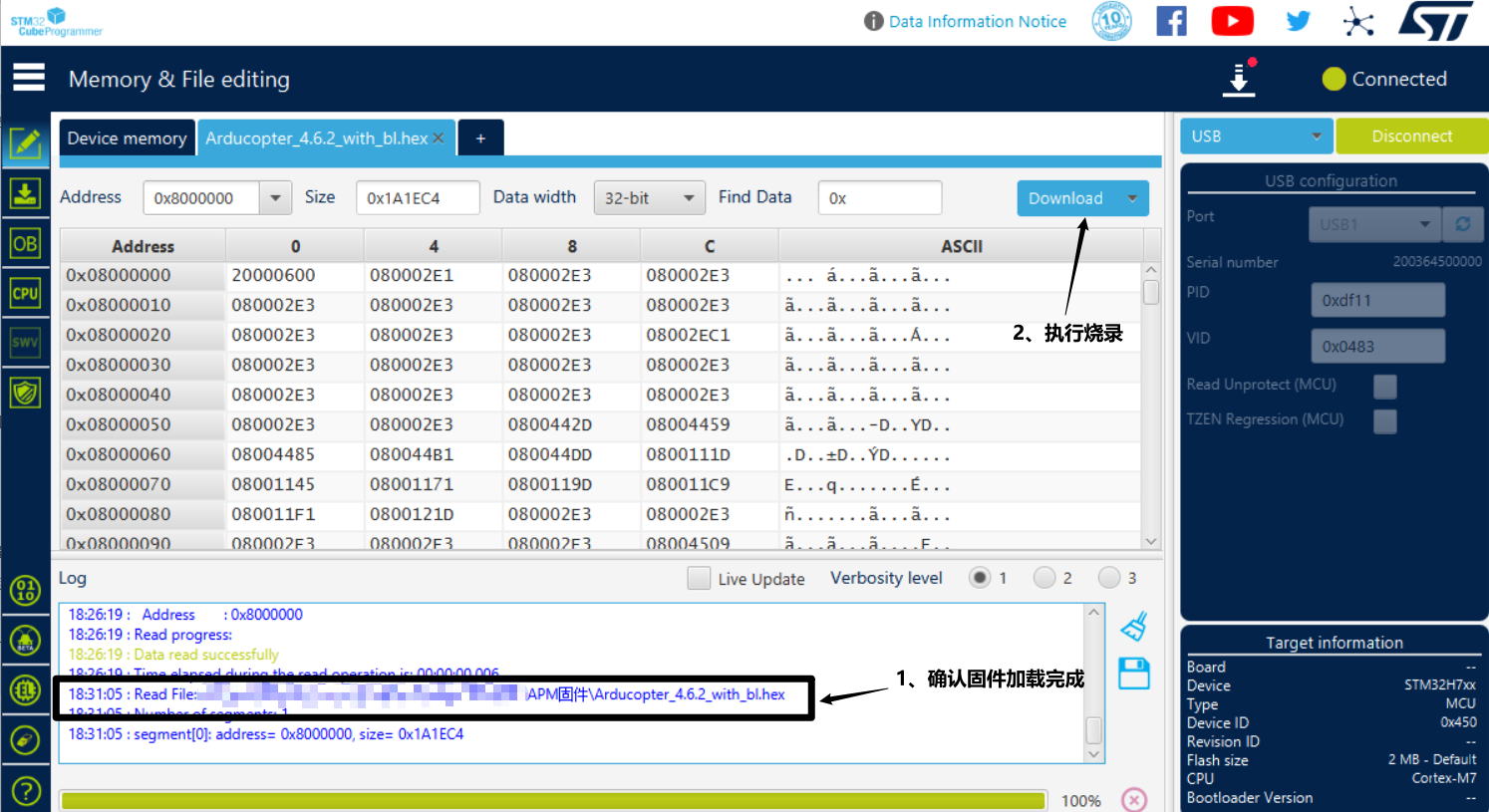
Task: Tick the Read Unprotect (MCU) checkbox
Action: pyautogui.click(x=1384, y=386)
